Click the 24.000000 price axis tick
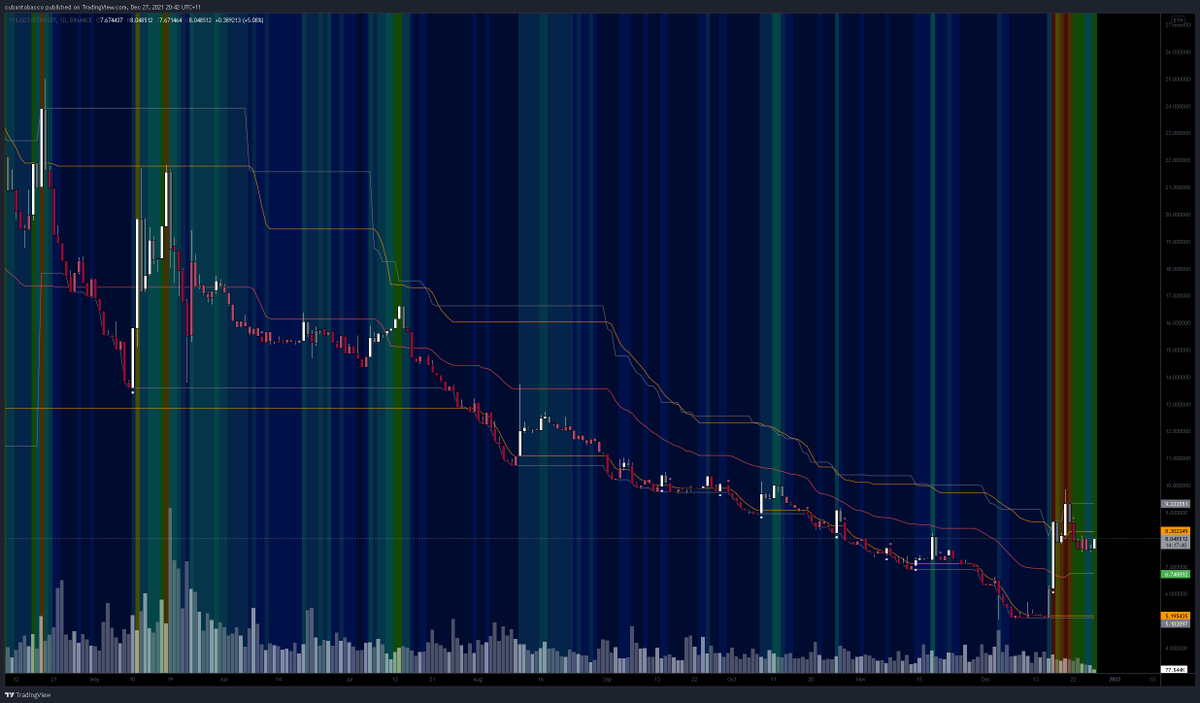This screenshot has height=703, width=1200. click(x=1177, y=105)
